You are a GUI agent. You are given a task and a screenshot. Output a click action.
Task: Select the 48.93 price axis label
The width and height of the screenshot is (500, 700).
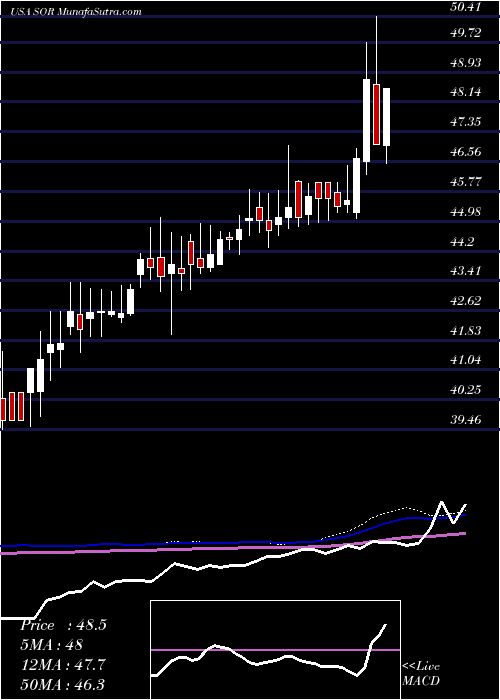[466, 62]
